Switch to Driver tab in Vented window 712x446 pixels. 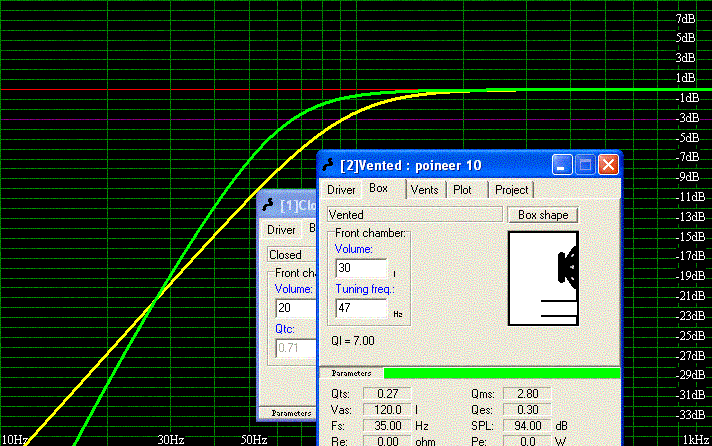341,190
